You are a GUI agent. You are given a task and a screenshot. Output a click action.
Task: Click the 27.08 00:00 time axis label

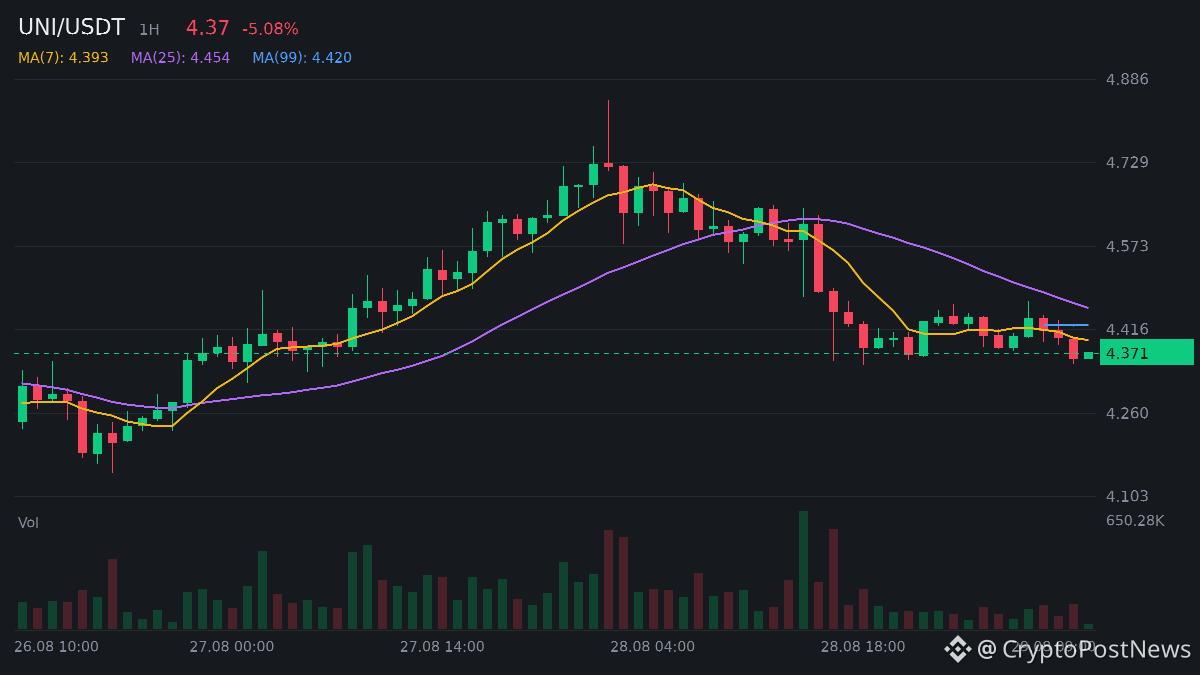coord(231,647)
